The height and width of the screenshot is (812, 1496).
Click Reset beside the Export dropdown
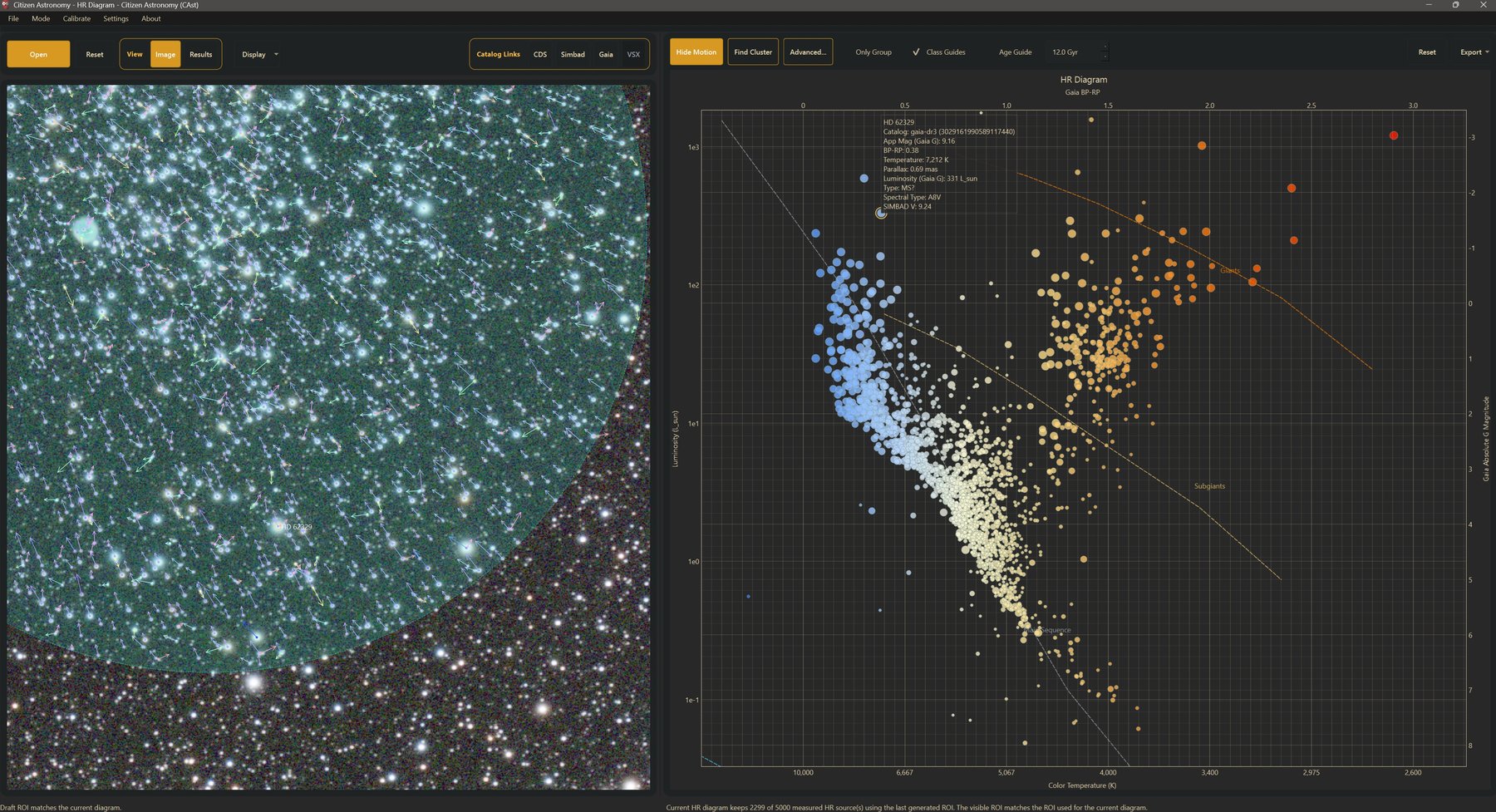[x=1426, y=52]
